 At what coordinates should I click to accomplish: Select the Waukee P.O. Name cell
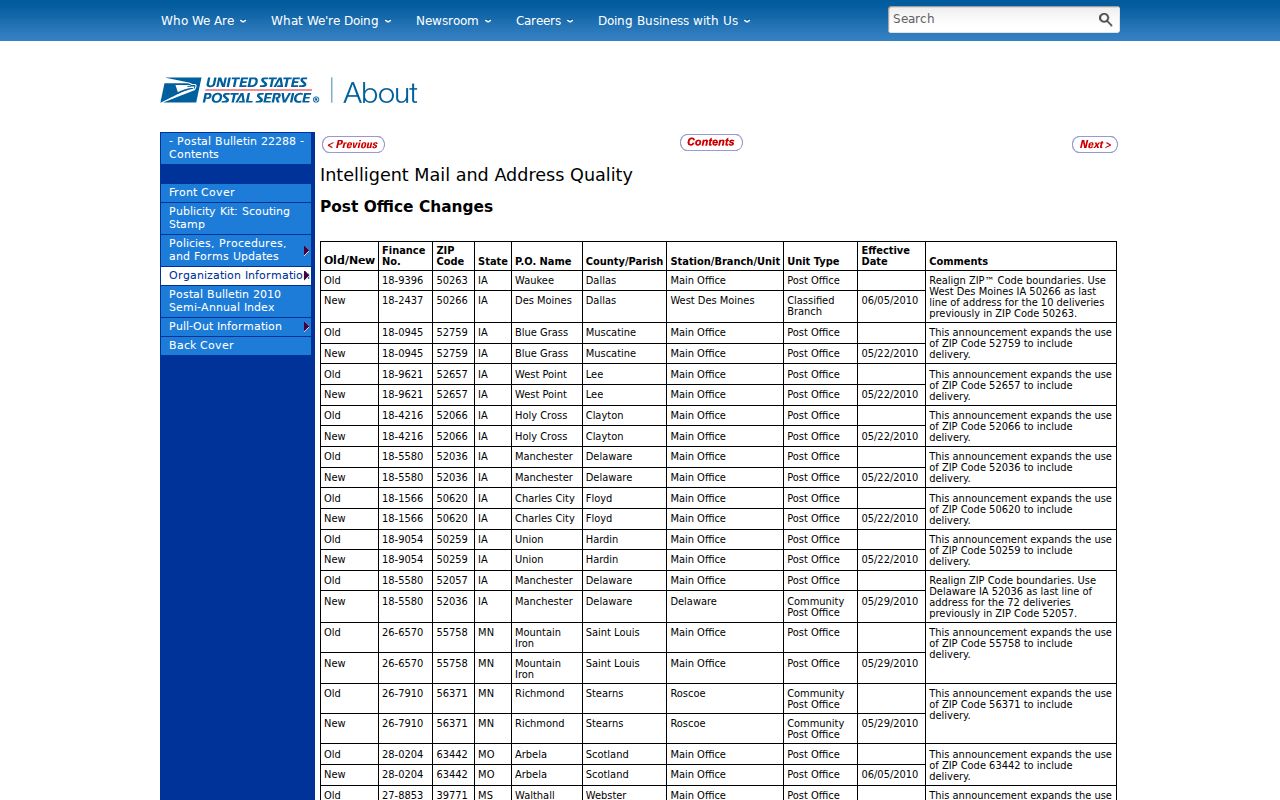click(546, 281)
